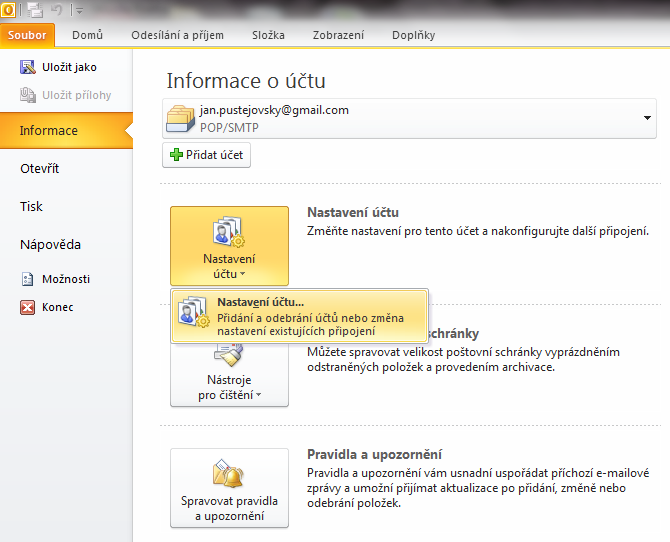Expand Nastavení účtu button dropdown arrow
Image resolution: width=670 pixels, height=542 pixels.
(x=243, y=274)
